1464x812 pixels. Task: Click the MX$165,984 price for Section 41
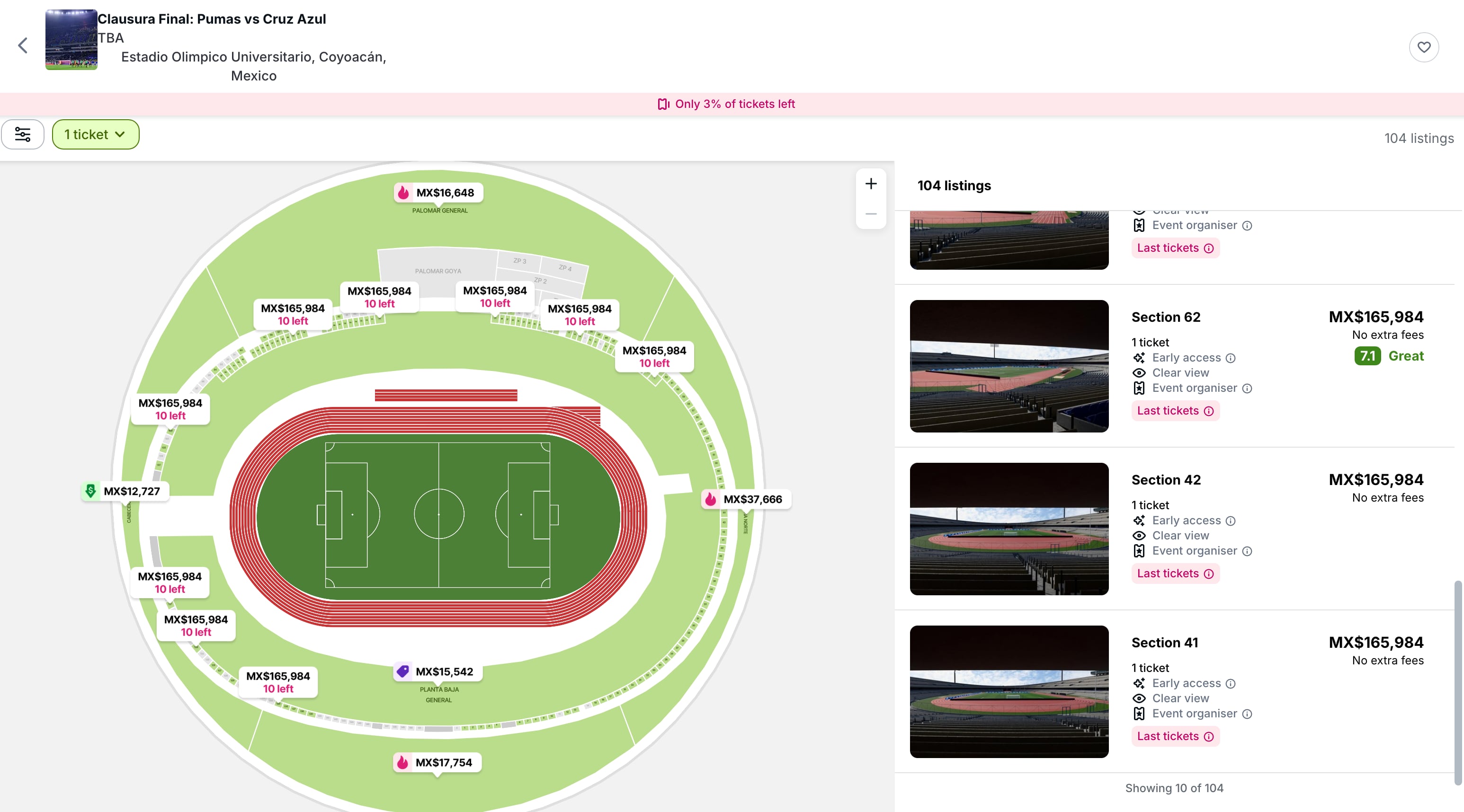point(1376,643)
